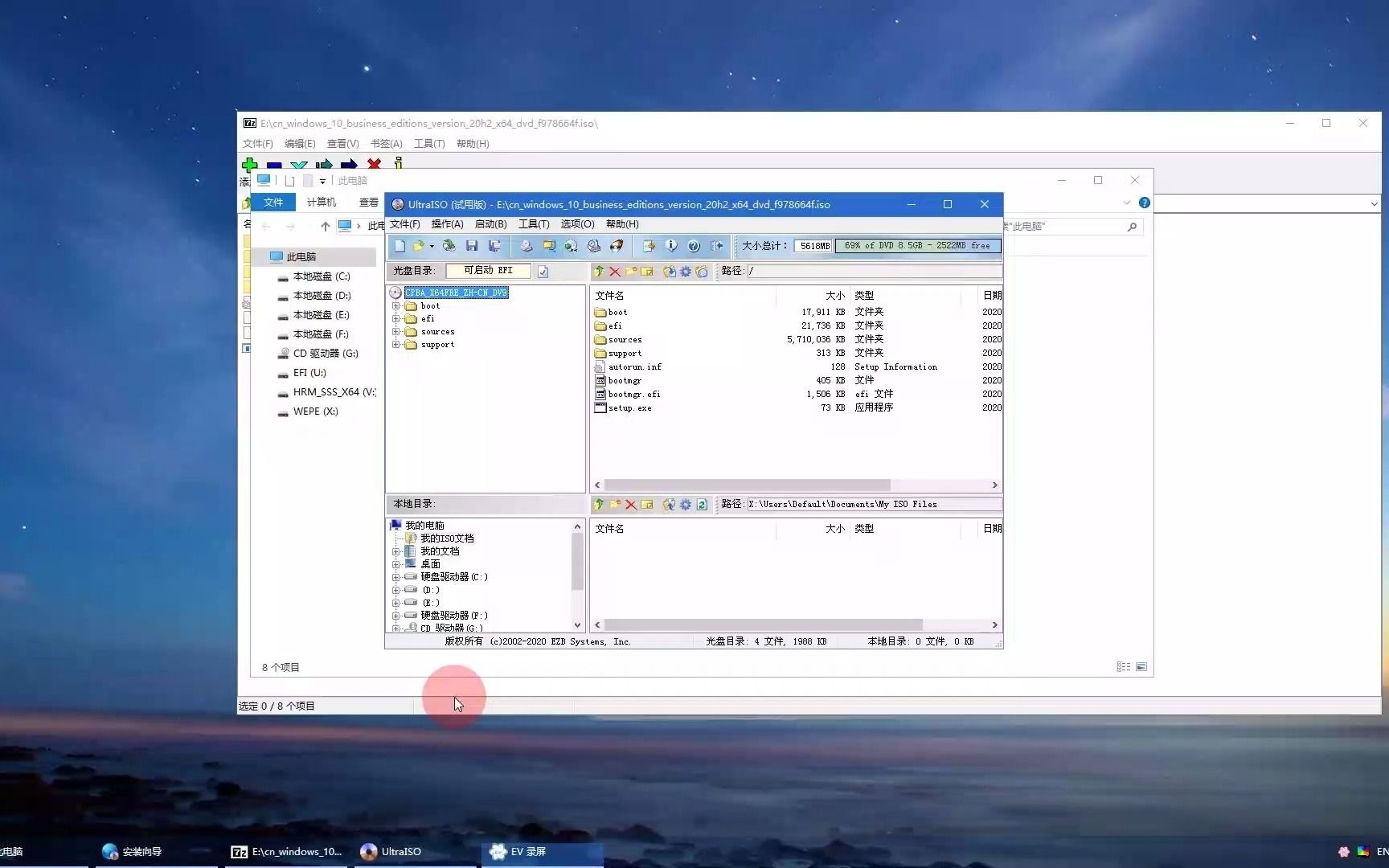Click gear icon in local directory toolbar
The height and width of the screenshot is (868, 1389).
(x=686, y=505)
